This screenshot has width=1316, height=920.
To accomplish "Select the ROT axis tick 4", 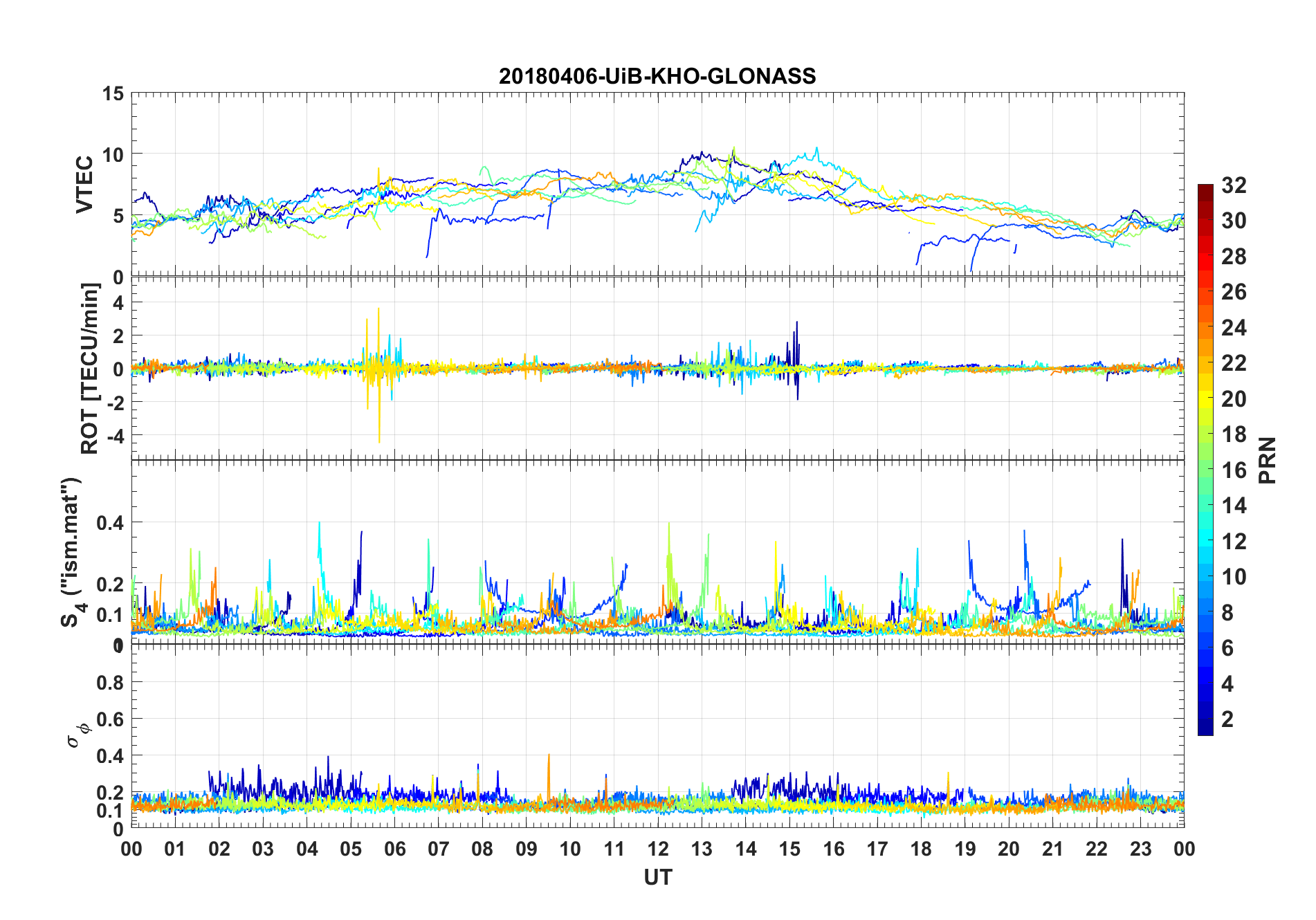I will (x=118, y=303).
